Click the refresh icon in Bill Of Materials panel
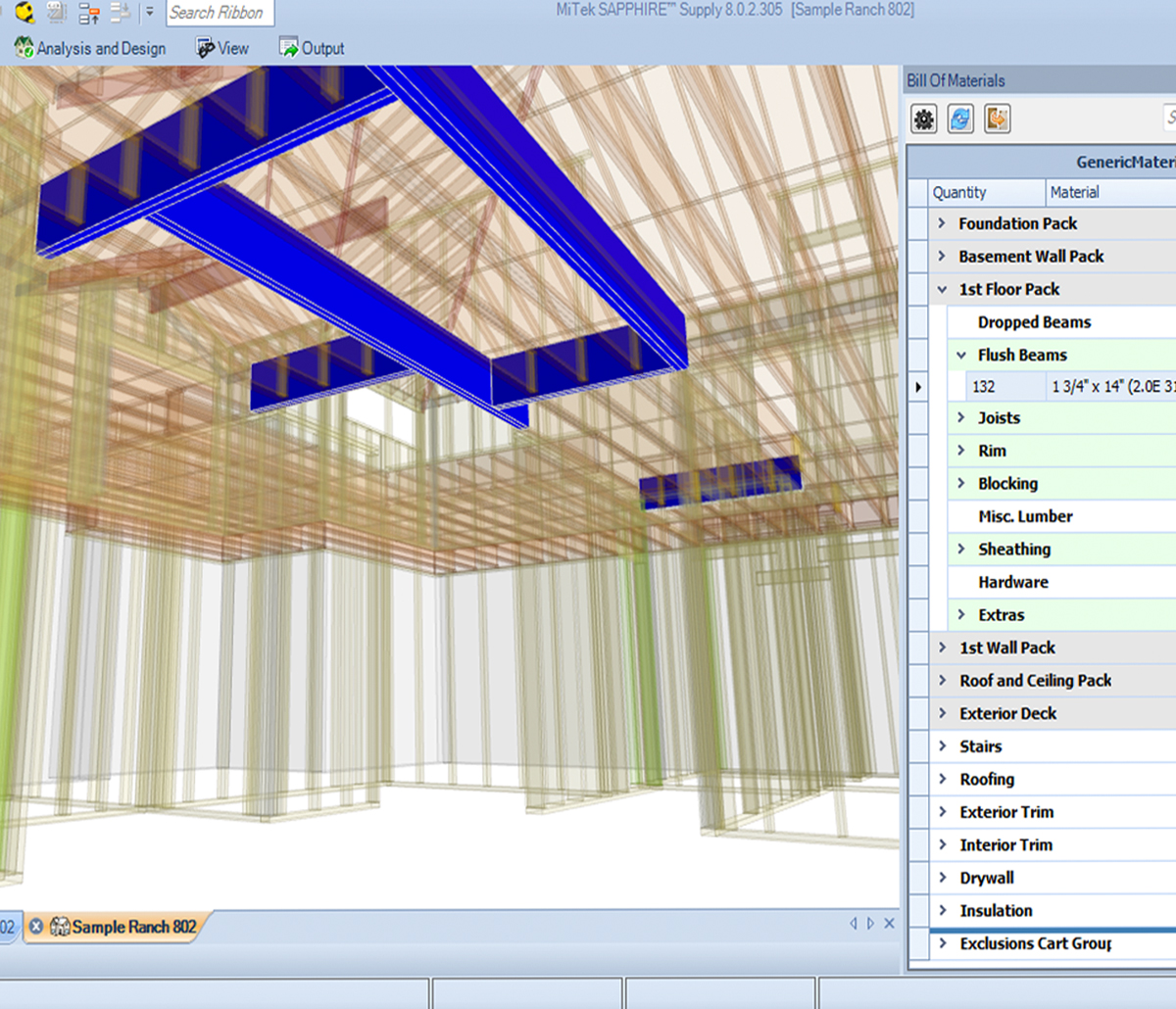Viewport: 1176px width, 1009px height. (x=959, y=119)
